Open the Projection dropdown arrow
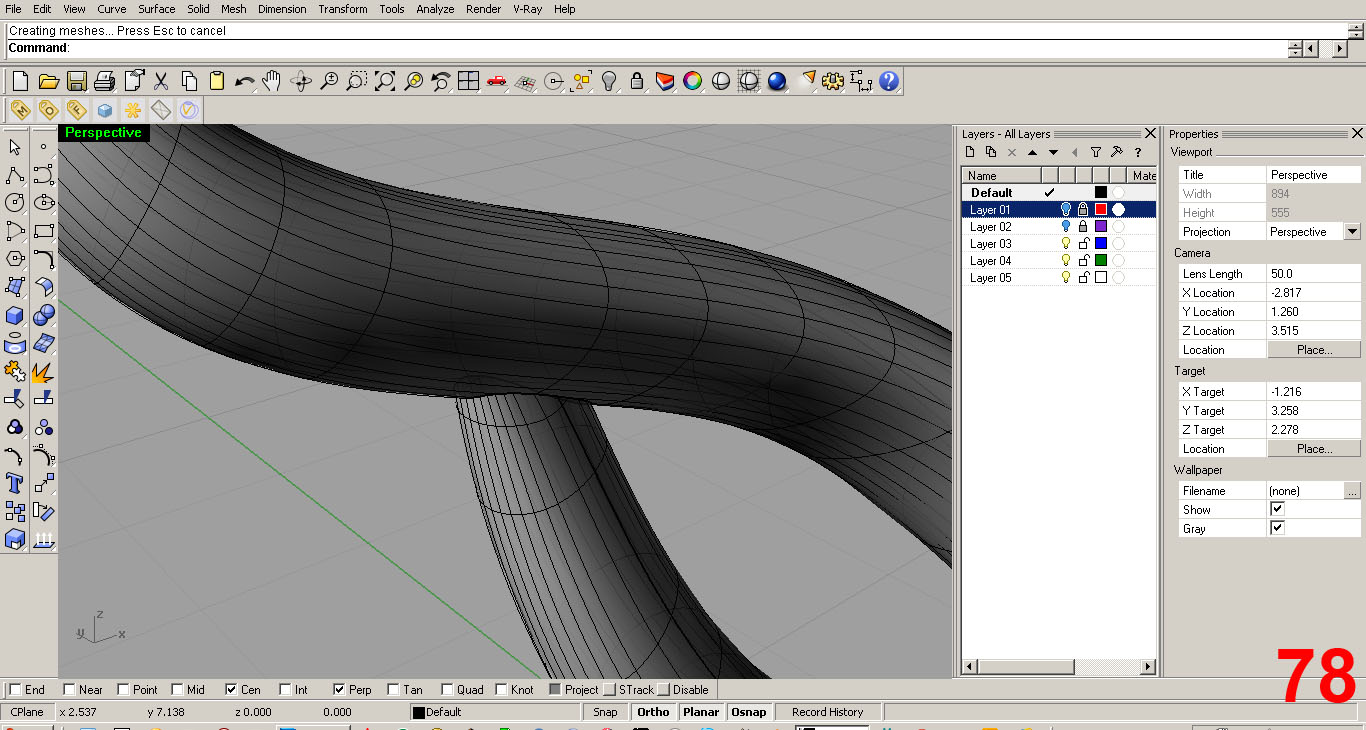This screenshot has height=730, width=1366. (x=1352, y=231)
